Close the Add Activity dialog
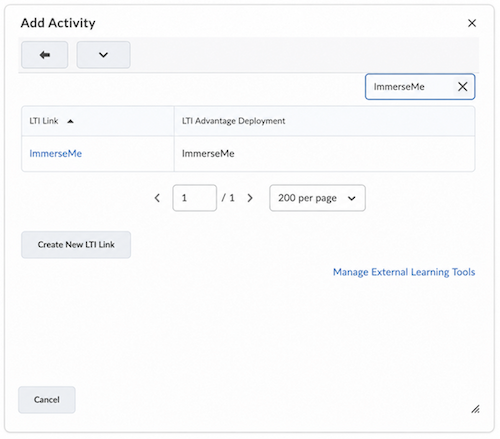The height and width of the screenshot is (439, 500). tap(472, 23)
